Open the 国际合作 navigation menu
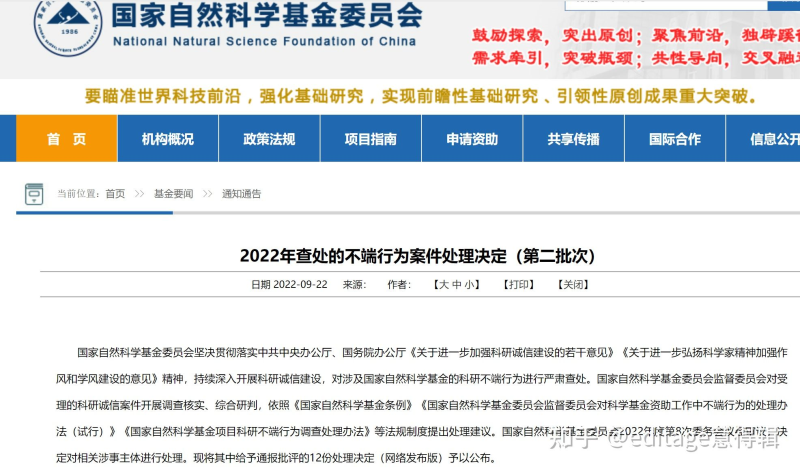 point(675,139)
